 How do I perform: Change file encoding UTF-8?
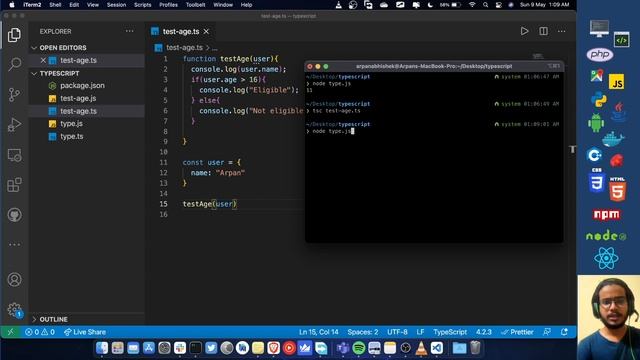tap(397, 332)
